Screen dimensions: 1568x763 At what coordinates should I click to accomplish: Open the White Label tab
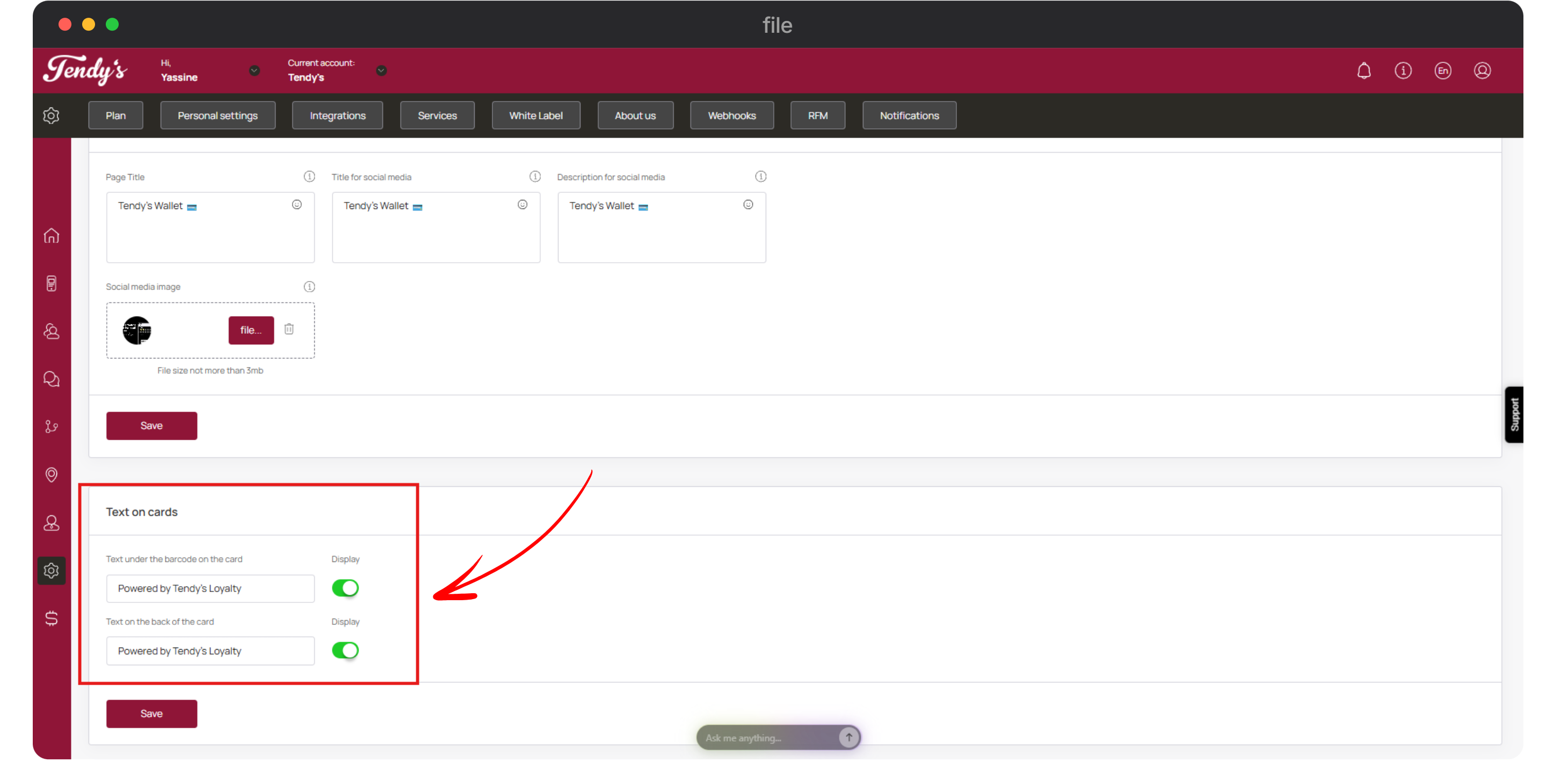click(x=536, y=116)
